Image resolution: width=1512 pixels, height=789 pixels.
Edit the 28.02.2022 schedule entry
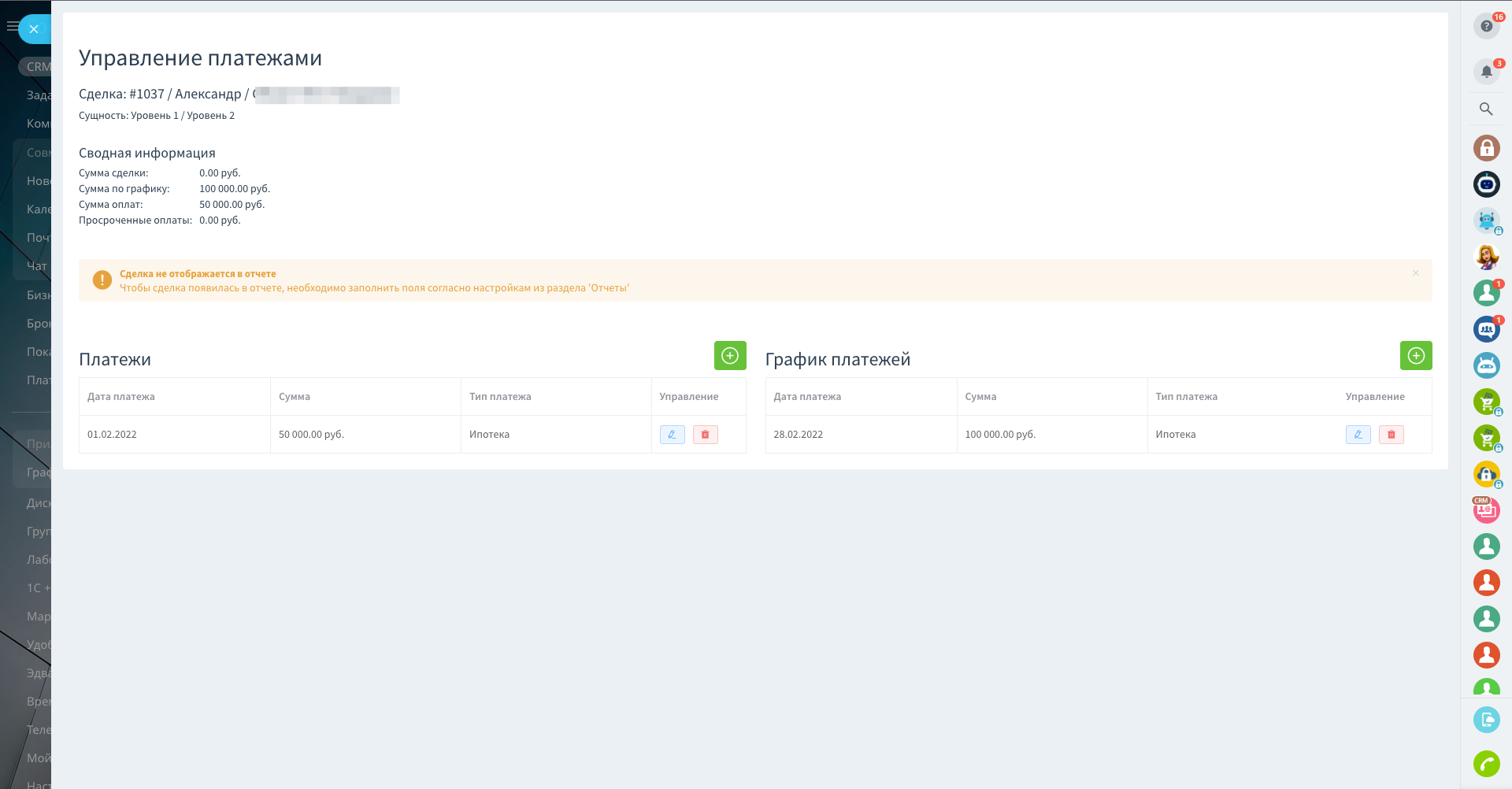pos(1358,435)
